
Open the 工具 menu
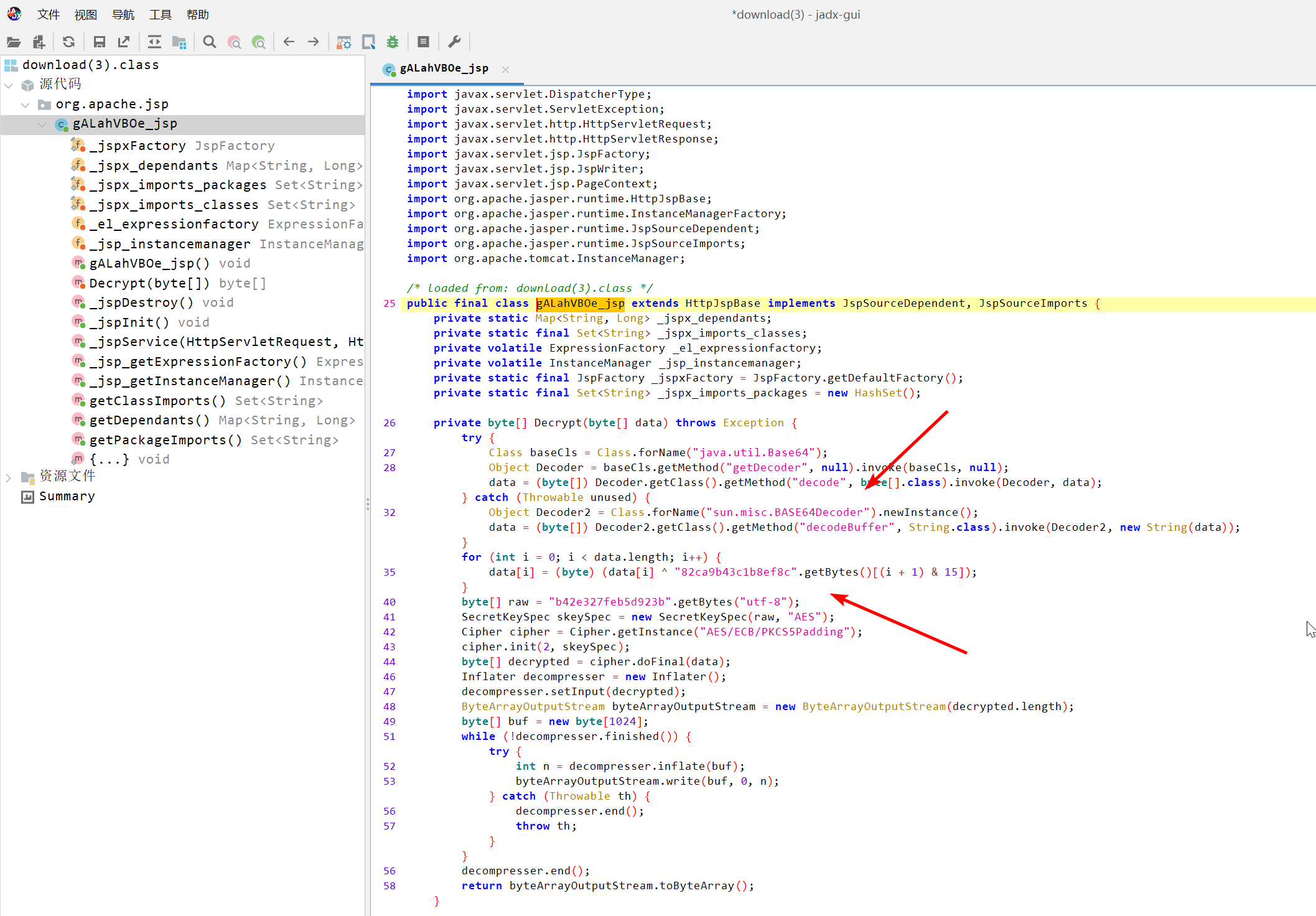click(161, 14)
